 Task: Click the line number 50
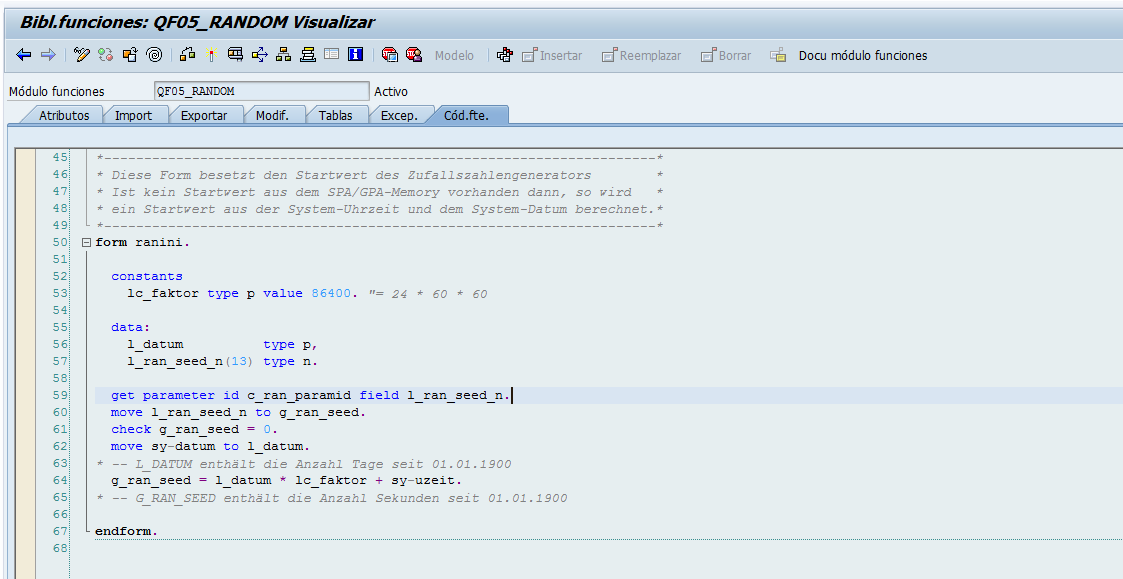(60, 242)
